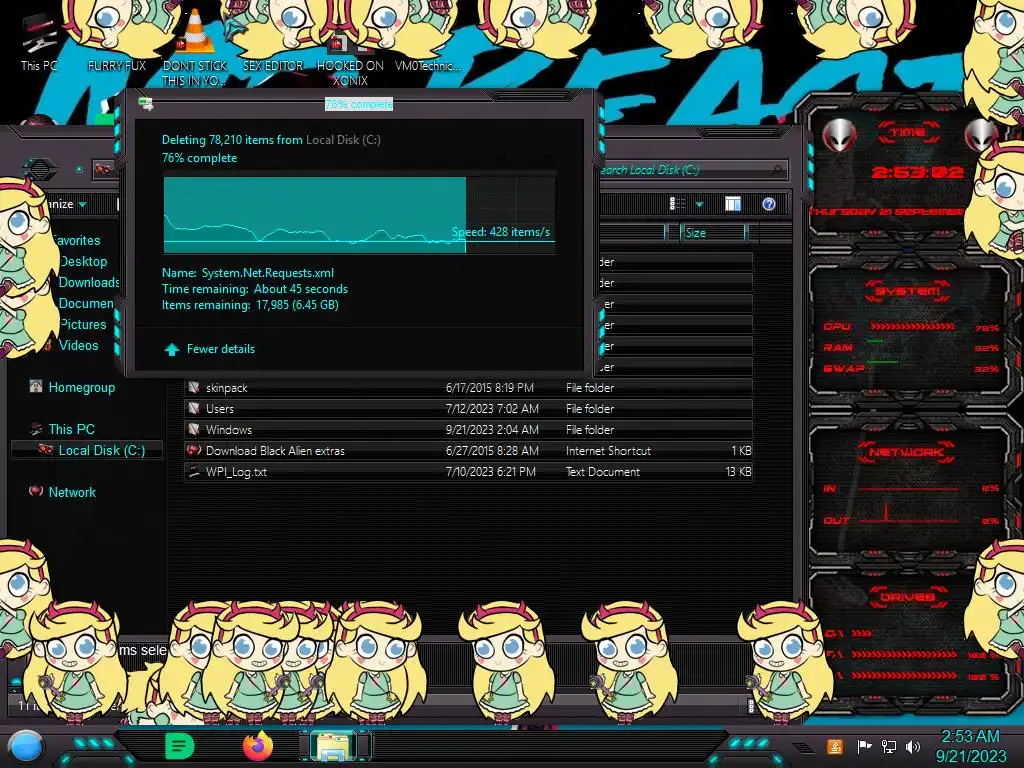Click Explorer's back navigation button
This screenshot has height=768, width=1024.
click(x=40, y=170)
